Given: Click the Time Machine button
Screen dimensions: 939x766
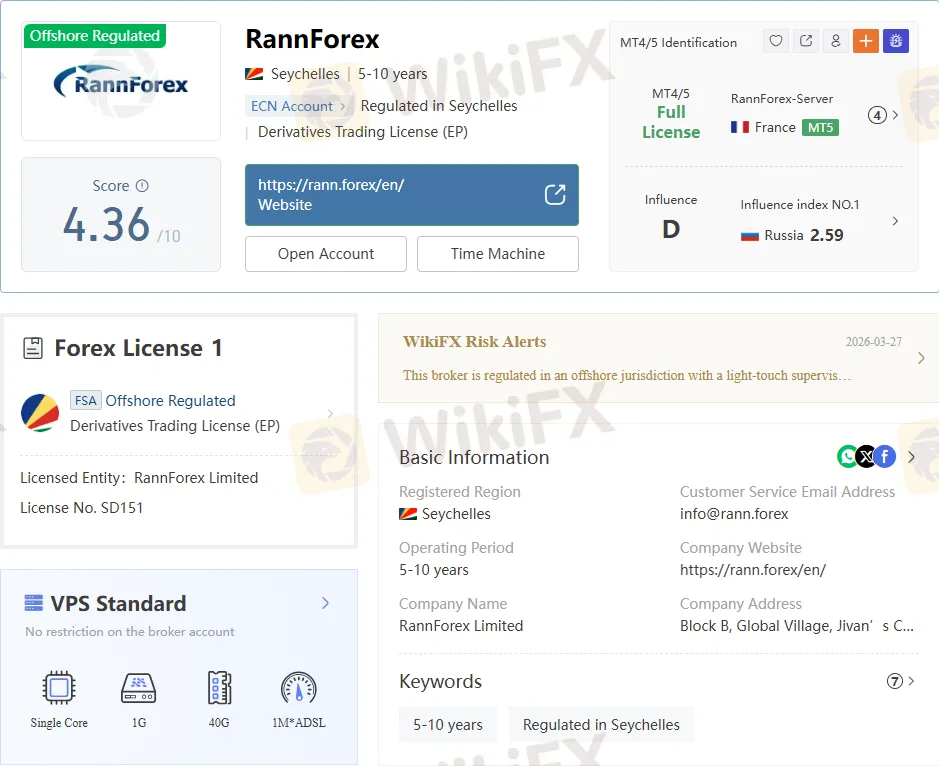Looking at the screenshot, I should pyautogui.click(x=498, y=254).
